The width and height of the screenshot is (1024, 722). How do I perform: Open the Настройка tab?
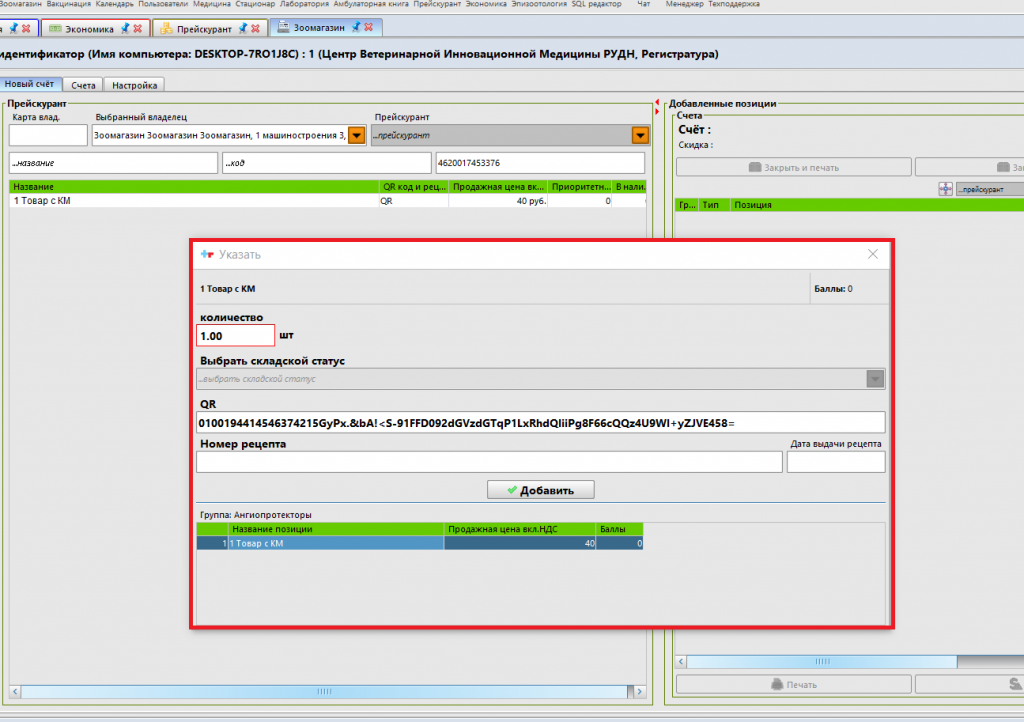tap(133, 86)
